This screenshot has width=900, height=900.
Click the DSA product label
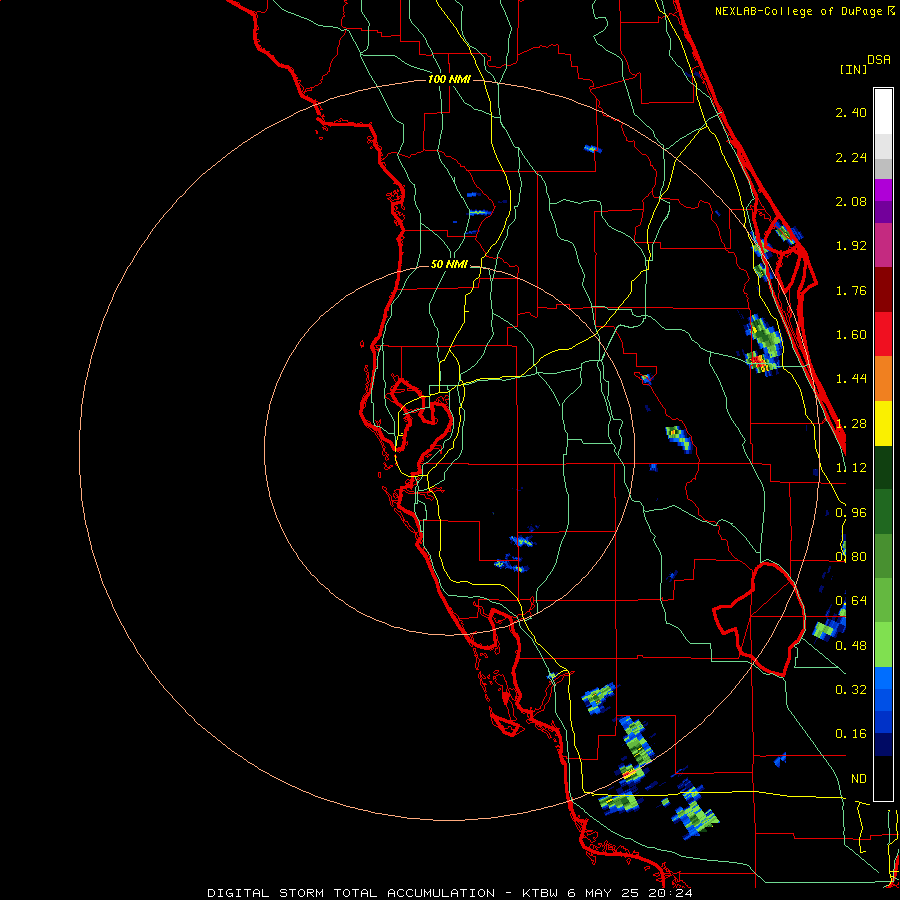[x=879, y=60]
